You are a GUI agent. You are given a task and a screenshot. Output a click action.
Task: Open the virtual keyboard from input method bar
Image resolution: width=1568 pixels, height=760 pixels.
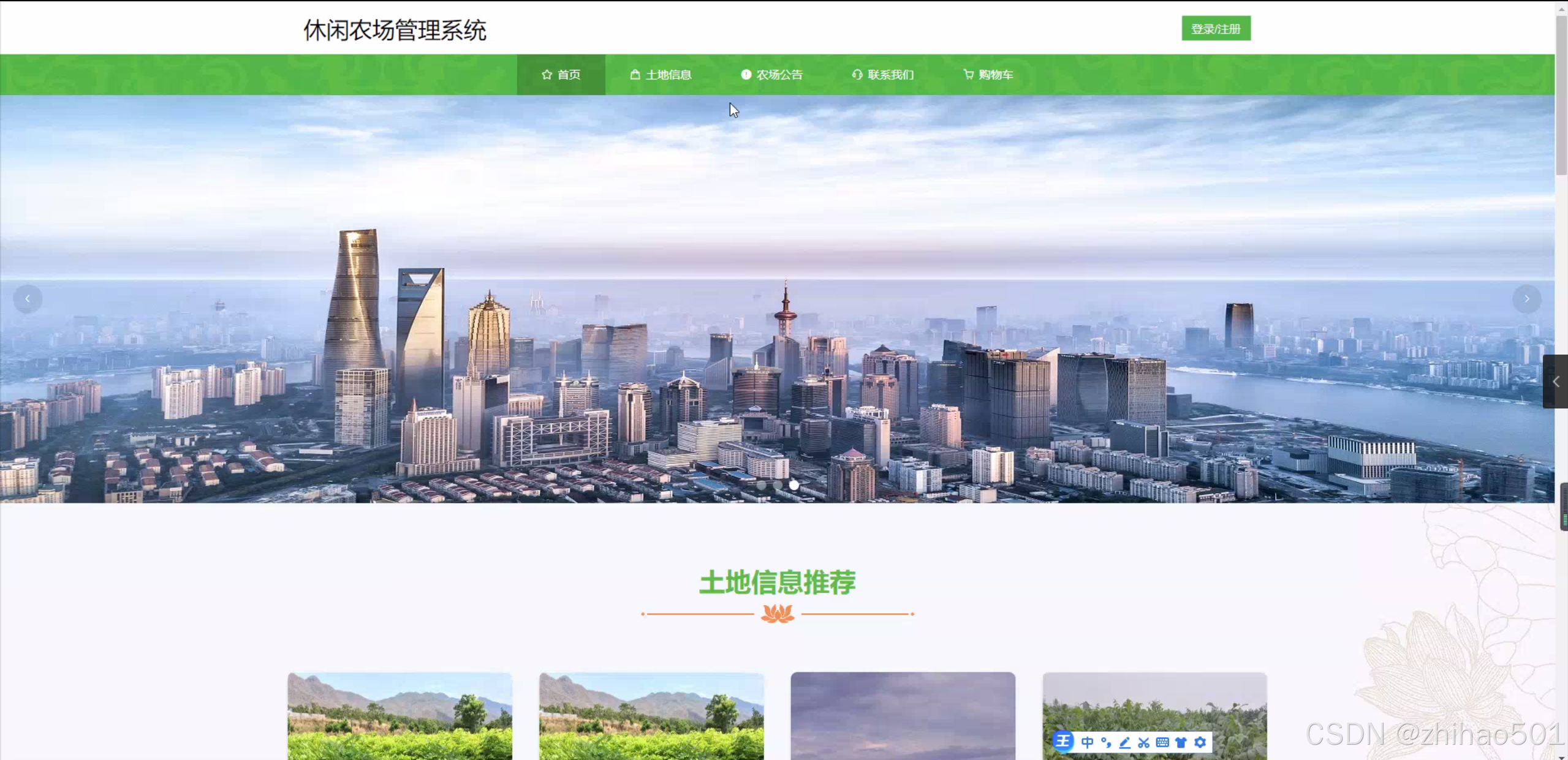click(x=1162, y=742)
